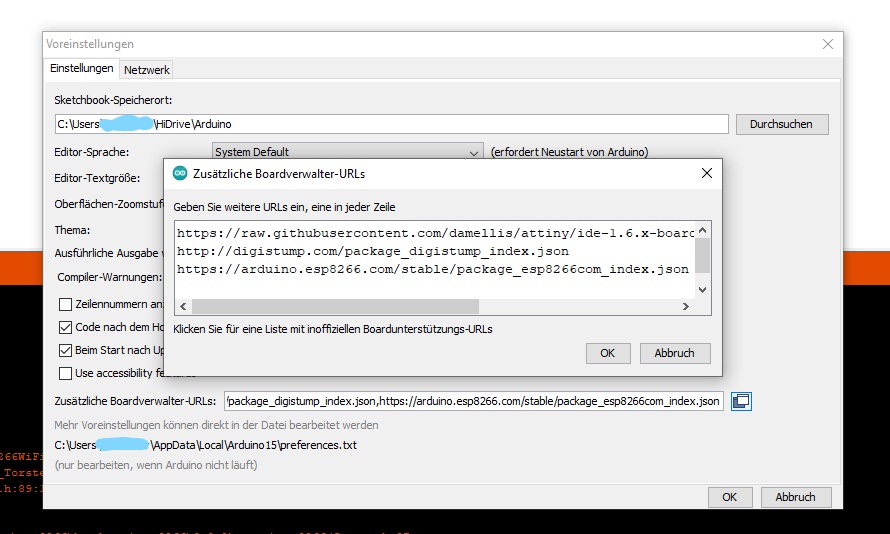Toggle the Zeilennummern checkbox
890x534 pixels.
[65, 304]
